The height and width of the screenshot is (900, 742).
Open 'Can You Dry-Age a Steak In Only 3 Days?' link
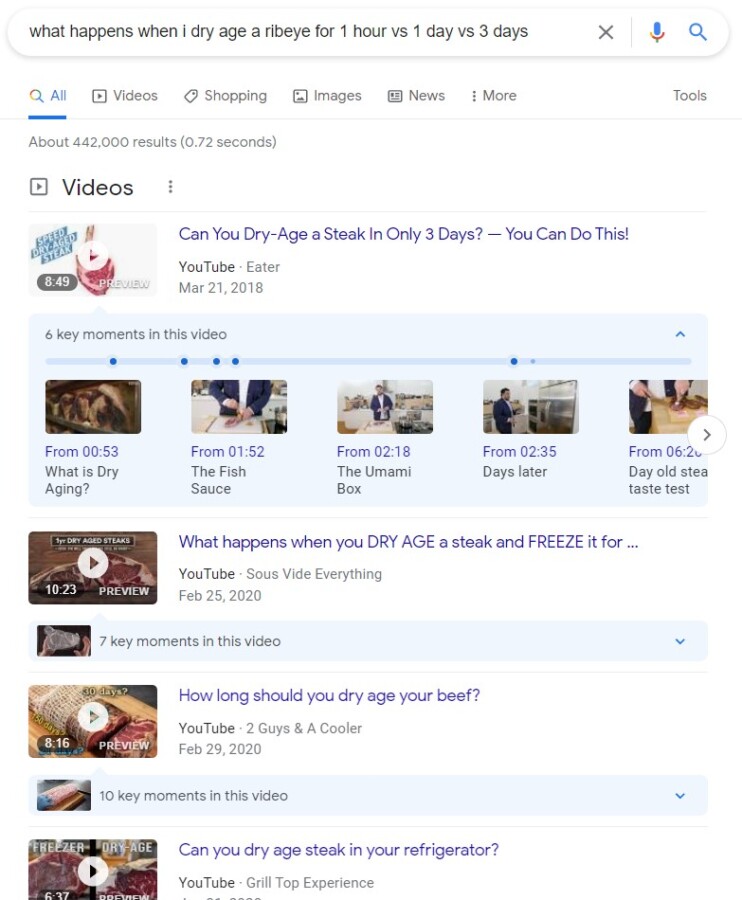pyautogui.click(x=403, y=234)
